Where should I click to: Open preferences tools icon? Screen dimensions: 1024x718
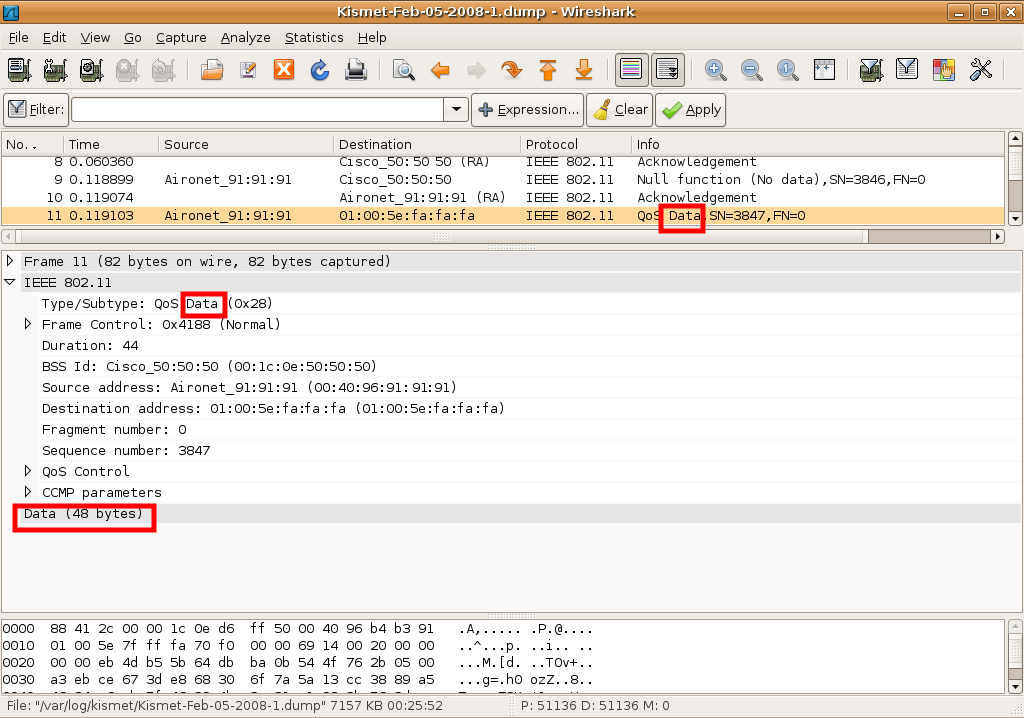[x=980, y=69]
